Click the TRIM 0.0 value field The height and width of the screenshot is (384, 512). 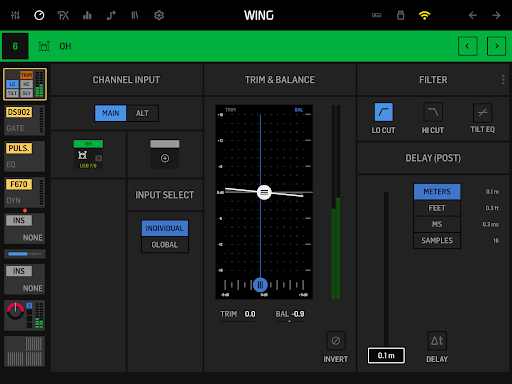[x=238, y=314]
